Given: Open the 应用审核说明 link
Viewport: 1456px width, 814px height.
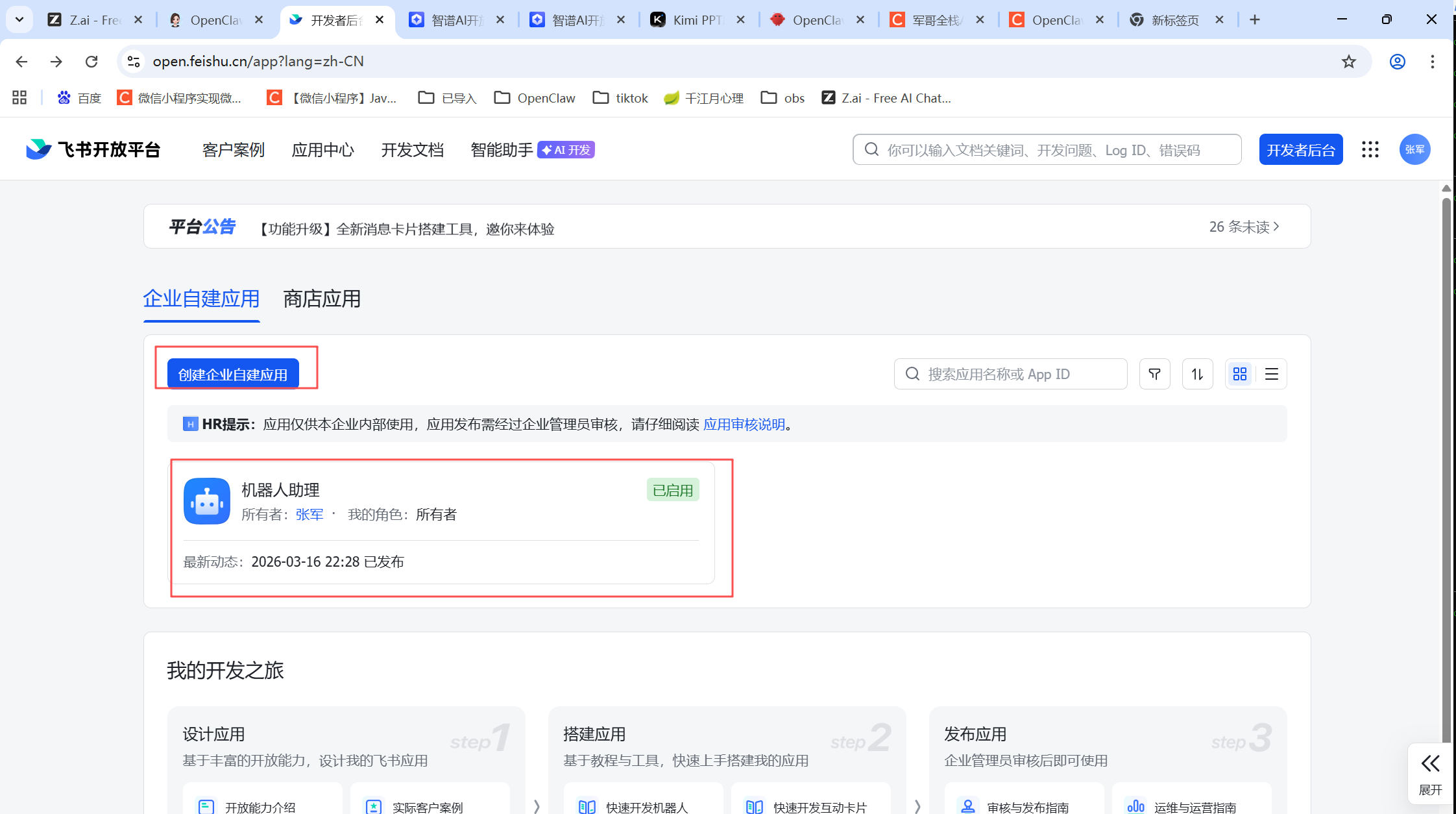Looking at the screenshot, I should point(744,425).
